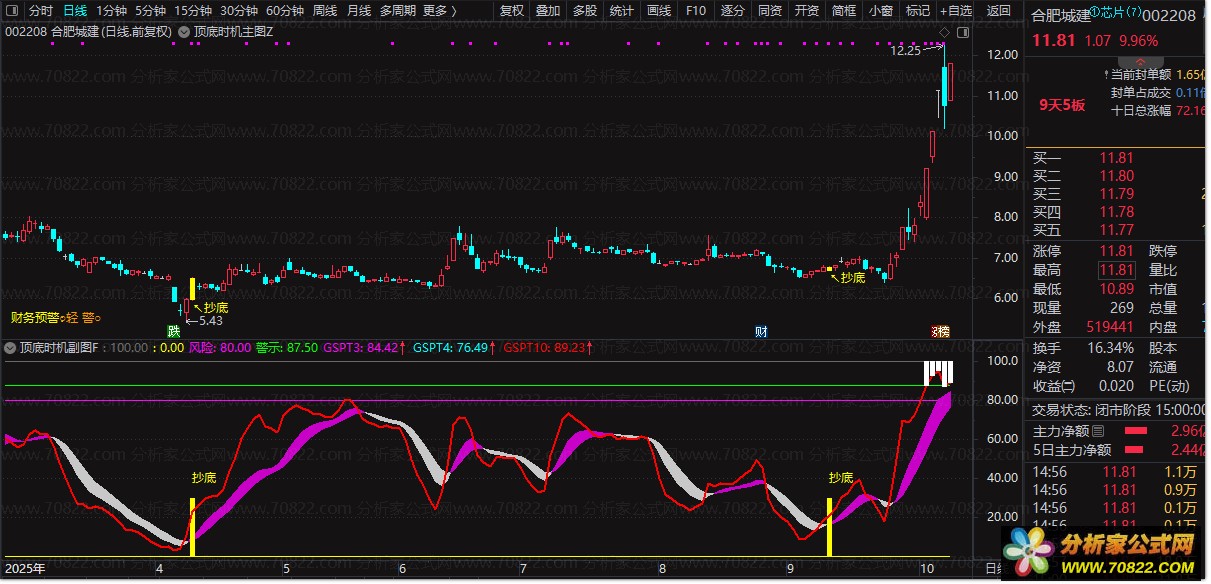Select the 60分钟 period tab
Viewport: 1211px width, 584px height.
[x=285, y=11]
